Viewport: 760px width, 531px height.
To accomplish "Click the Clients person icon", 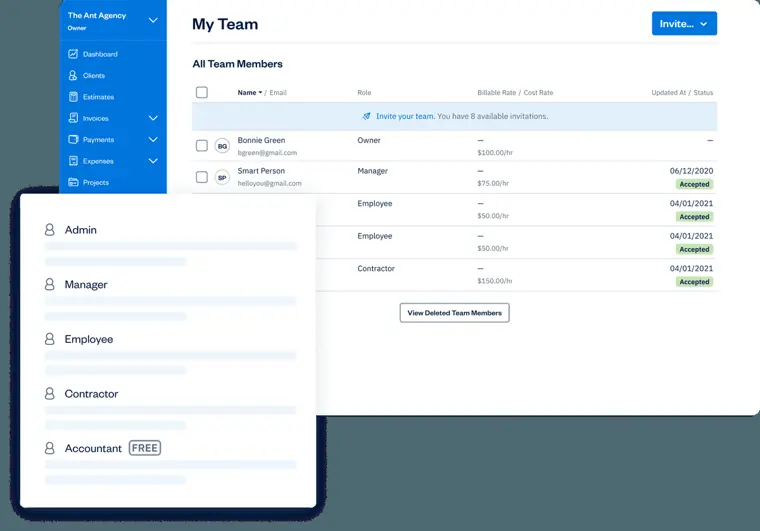I will (x=73, y=75).
